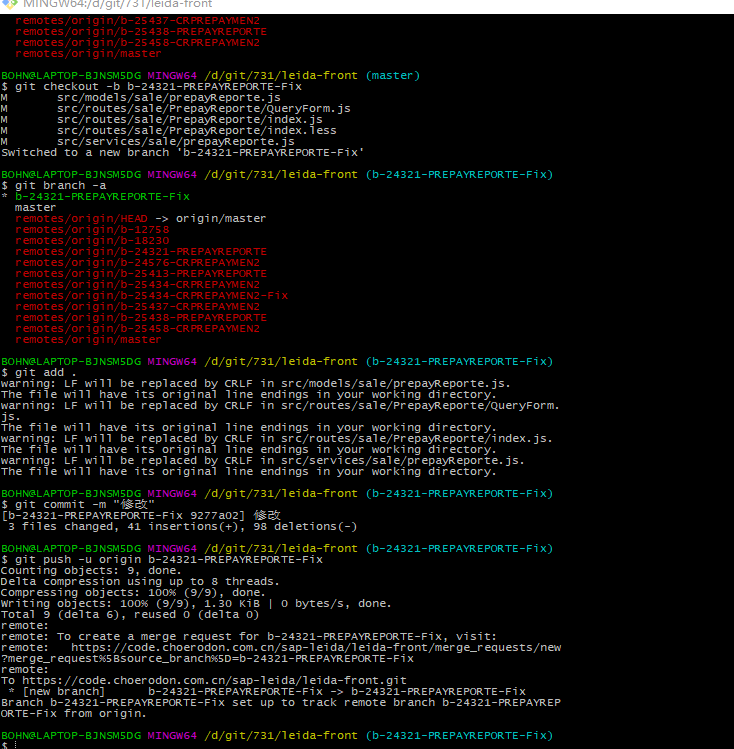
Task: Click the 'remotes/origin/b-12758' branch
Action: pos(92,229)
